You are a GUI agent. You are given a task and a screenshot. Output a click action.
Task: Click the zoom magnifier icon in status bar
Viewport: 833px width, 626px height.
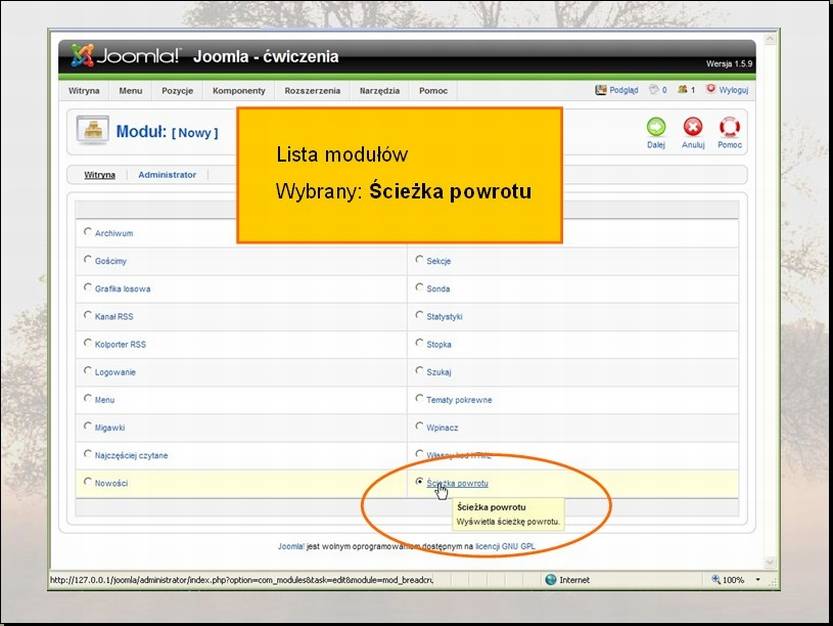pos(716,579)
